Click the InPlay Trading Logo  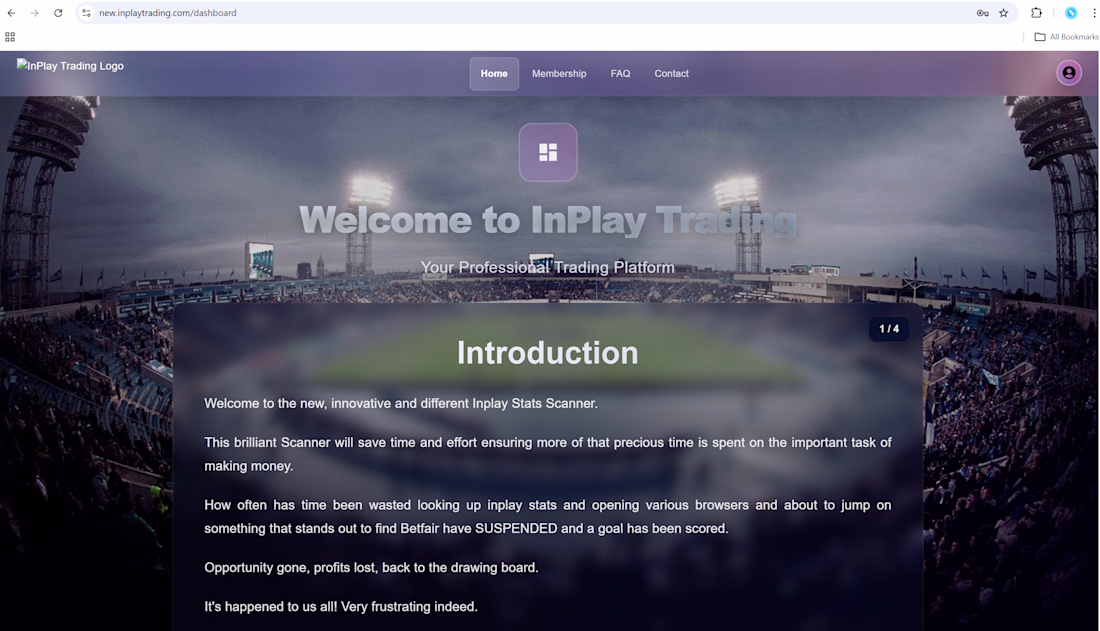(x=70, y=65)
